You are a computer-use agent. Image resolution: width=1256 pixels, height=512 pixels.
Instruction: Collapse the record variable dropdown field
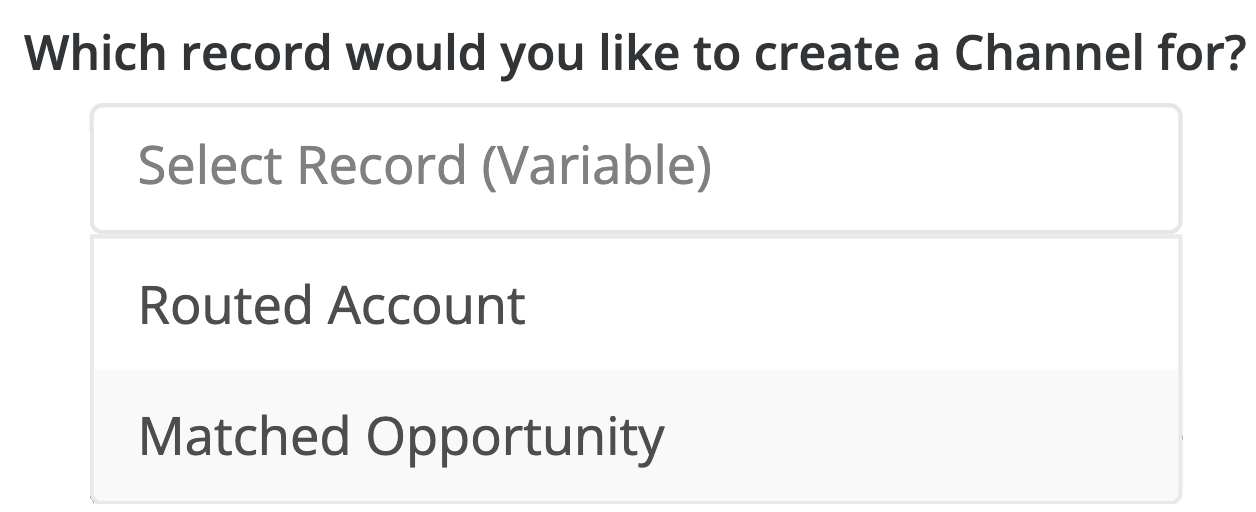pos(636,168)
